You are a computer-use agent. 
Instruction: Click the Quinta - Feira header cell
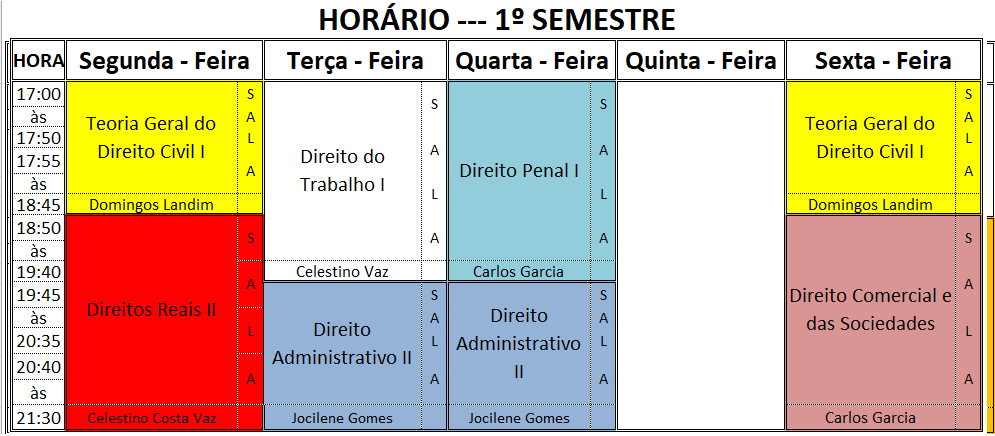701,61
